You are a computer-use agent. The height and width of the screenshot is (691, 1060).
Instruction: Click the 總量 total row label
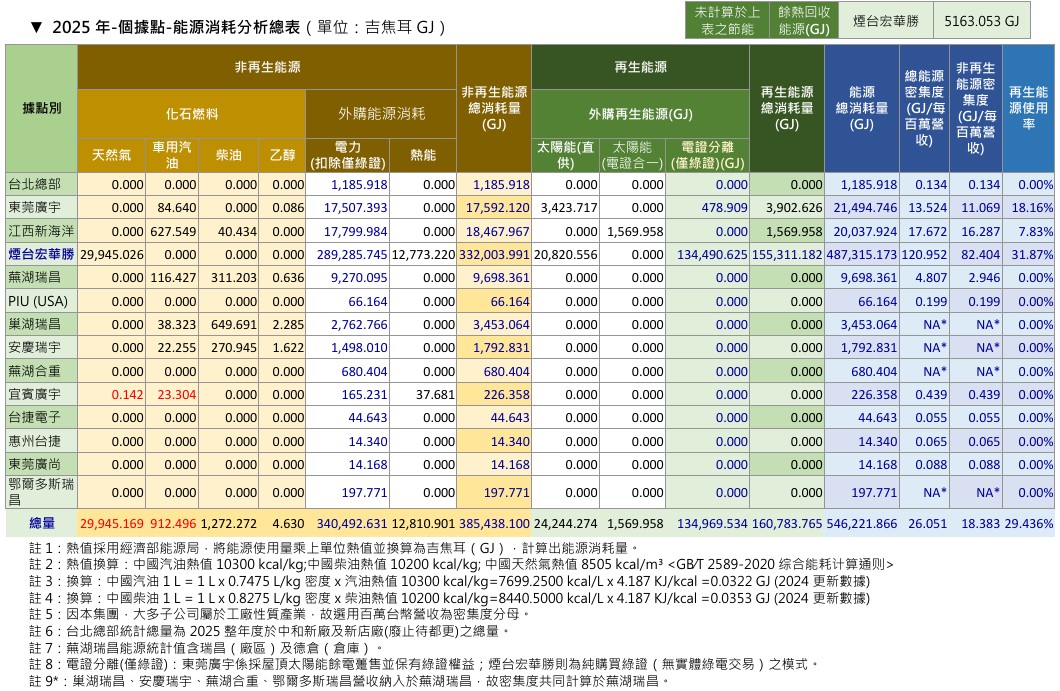(x=41, y=523)
